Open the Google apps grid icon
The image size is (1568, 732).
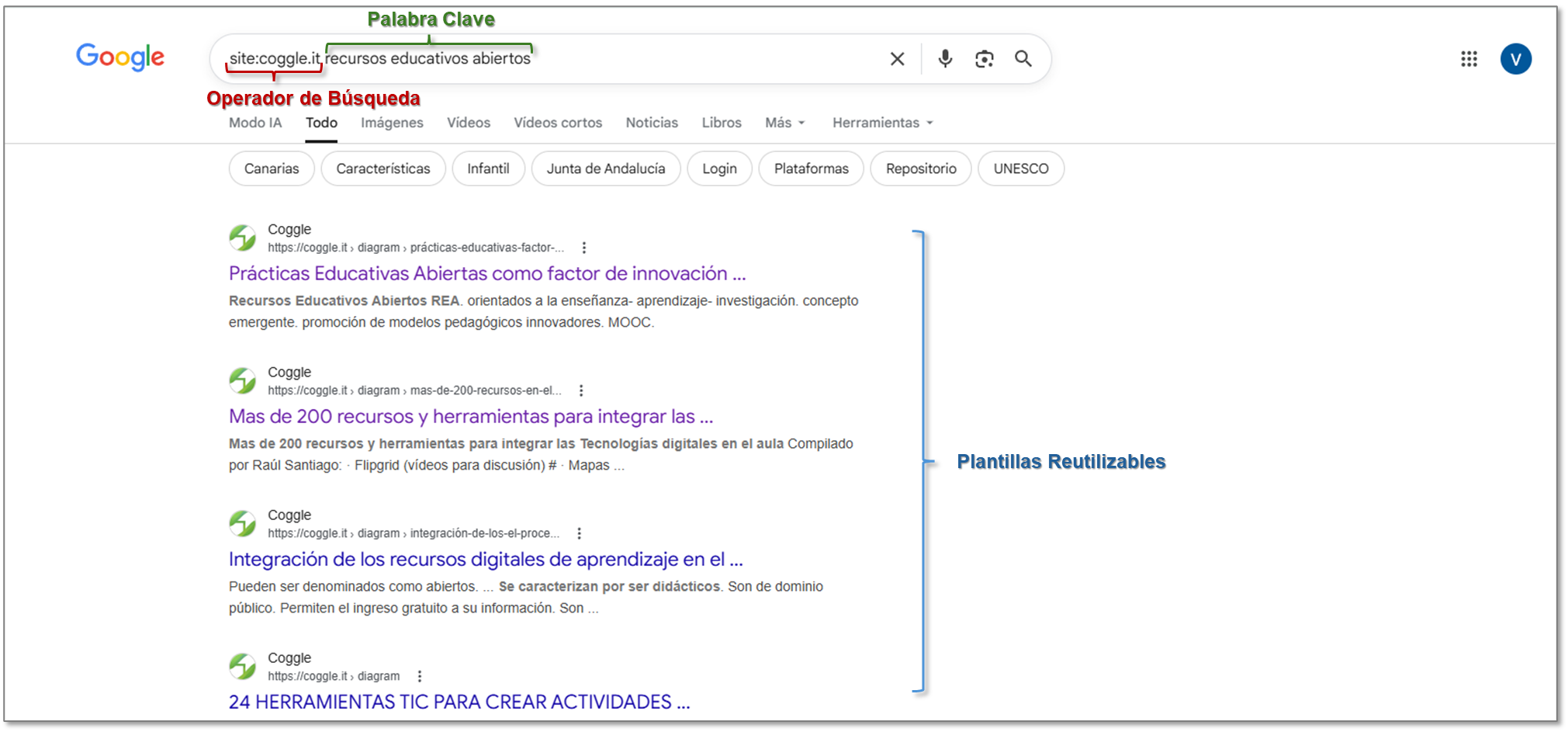[x=1469, y=59]
